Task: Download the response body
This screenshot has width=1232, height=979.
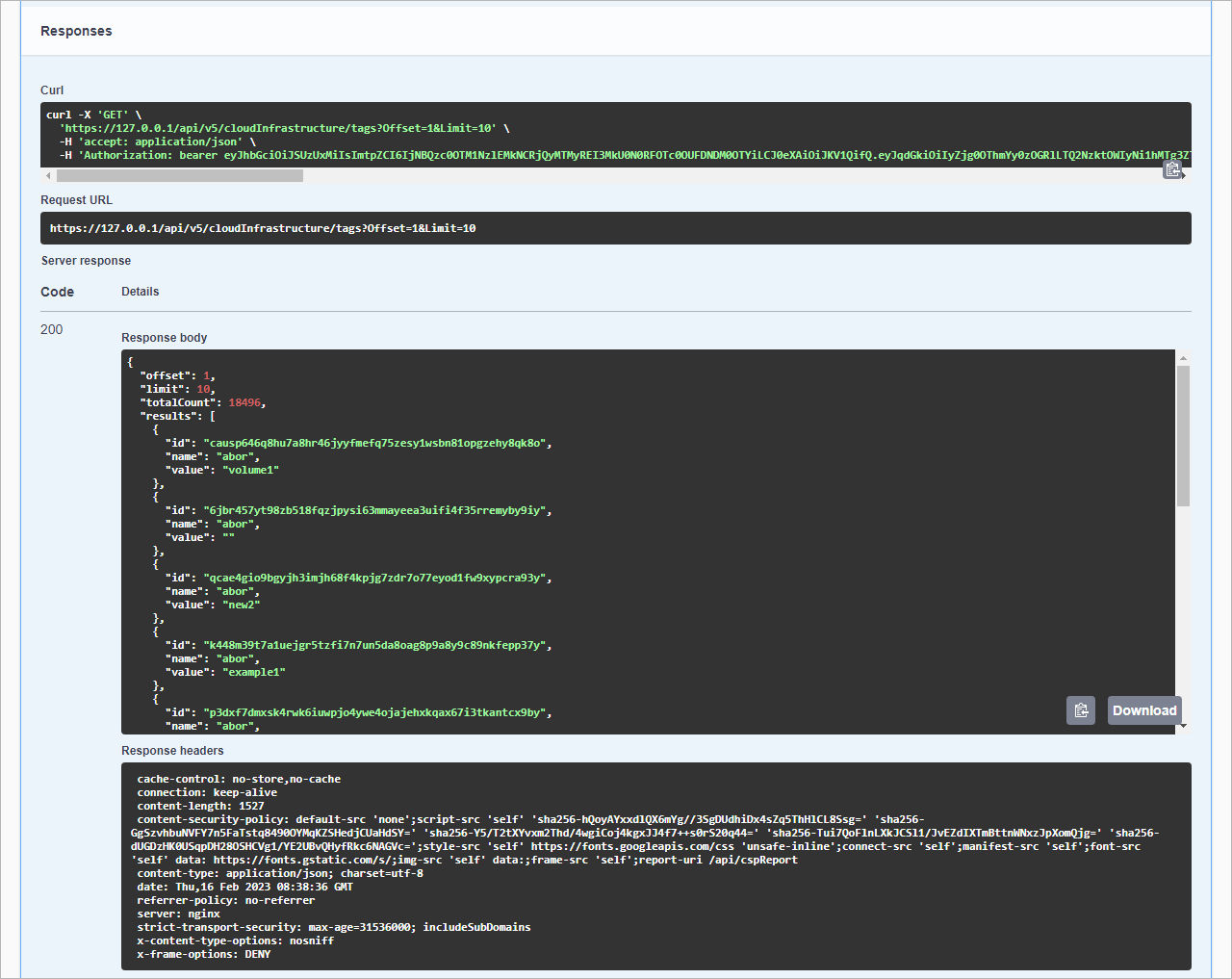Action: [1144, 710]
